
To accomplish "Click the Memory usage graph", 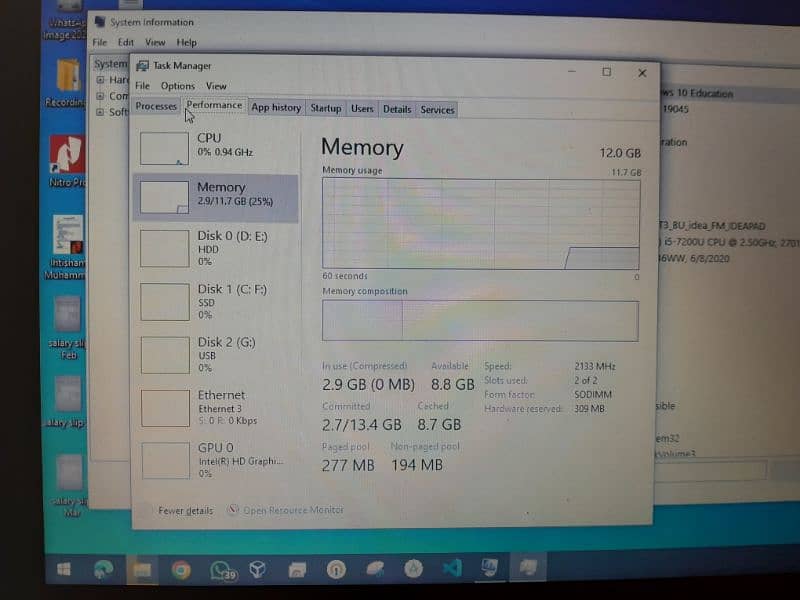I will pos(481,223).
